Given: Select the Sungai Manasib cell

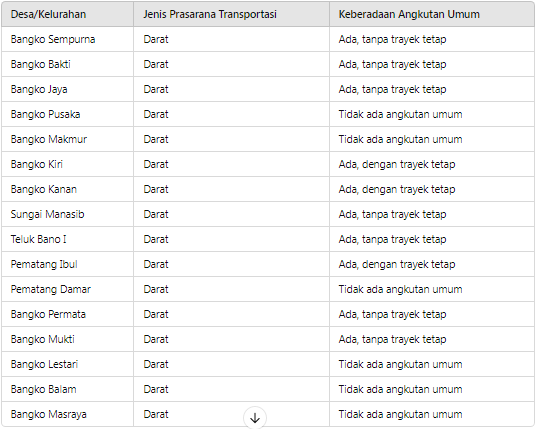Looking at the screenshot, I should 67,214.
